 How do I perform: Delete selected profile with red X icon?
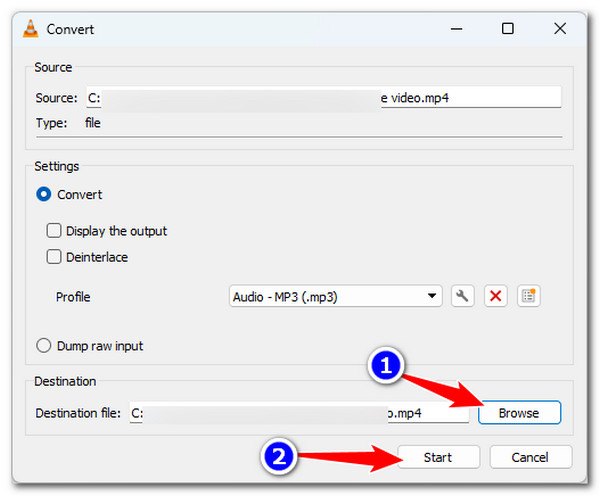[x=496, y=296]
